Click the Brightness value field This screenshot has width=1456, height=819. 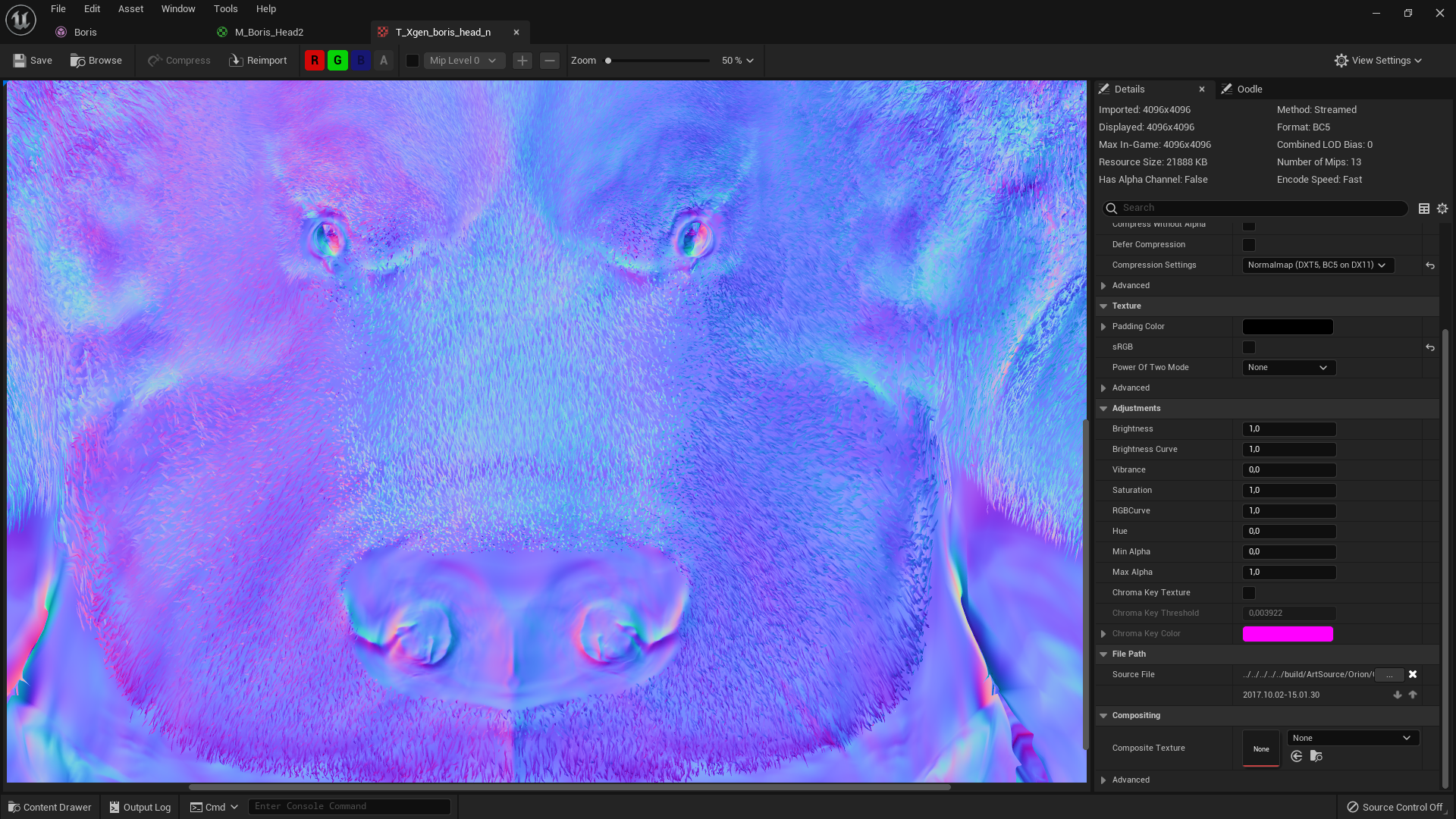tap(1289, 429)
